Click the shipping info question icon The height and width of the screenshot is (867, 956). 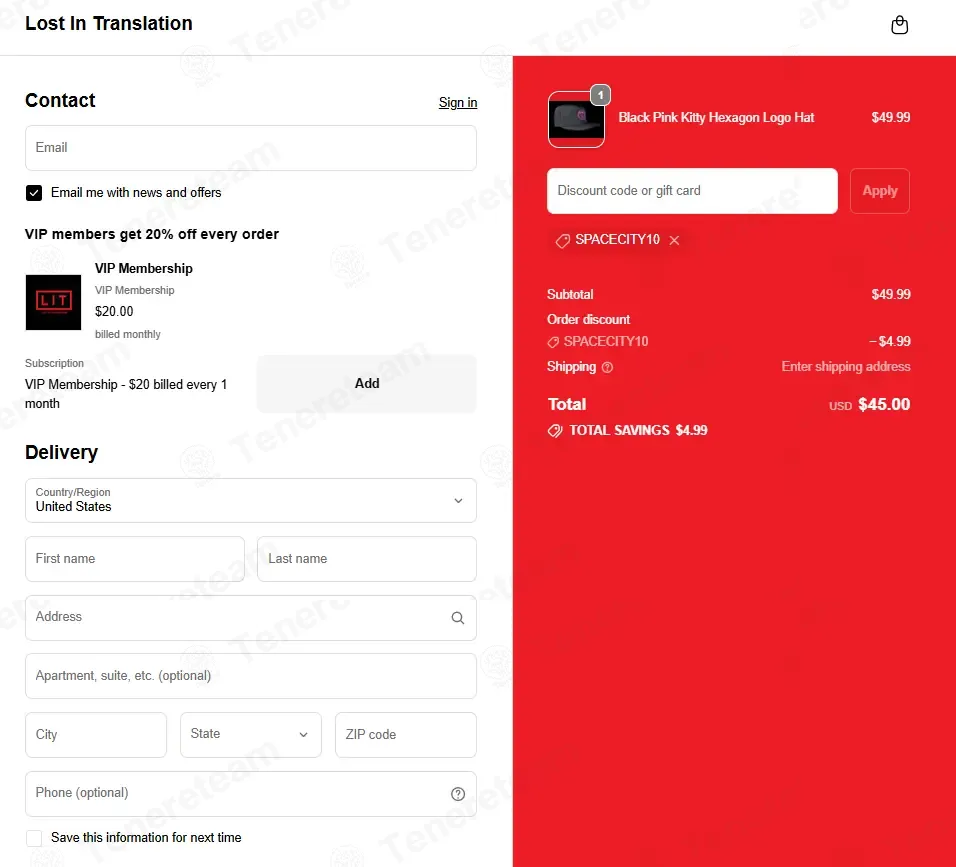coord(607,367)
